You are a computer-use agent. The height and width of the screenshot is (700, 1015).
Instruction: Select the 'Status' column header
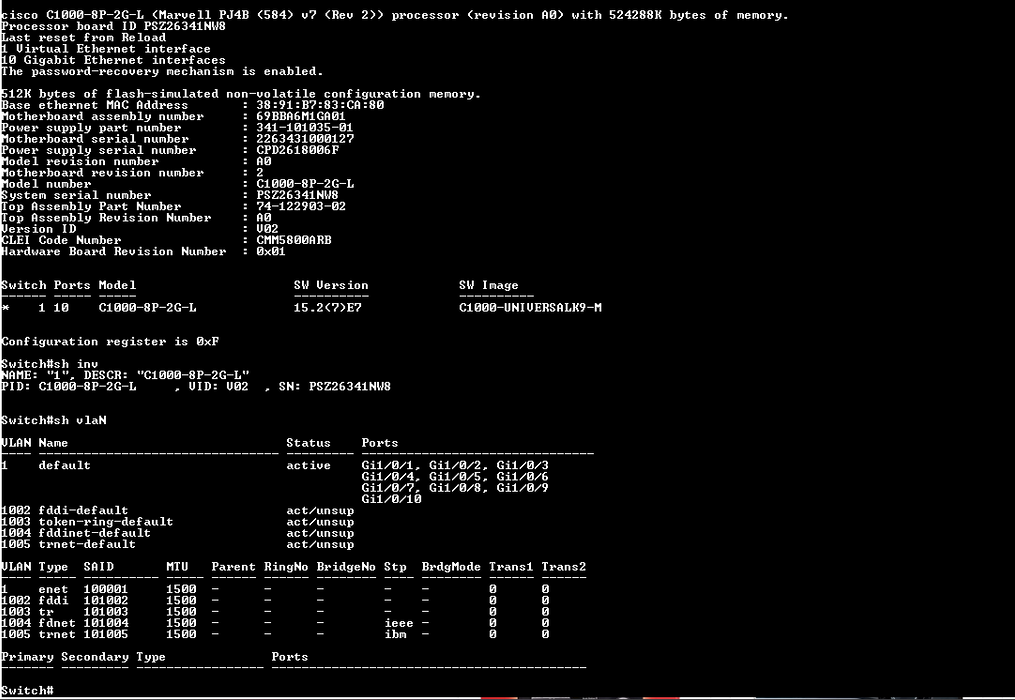point(309,443)
